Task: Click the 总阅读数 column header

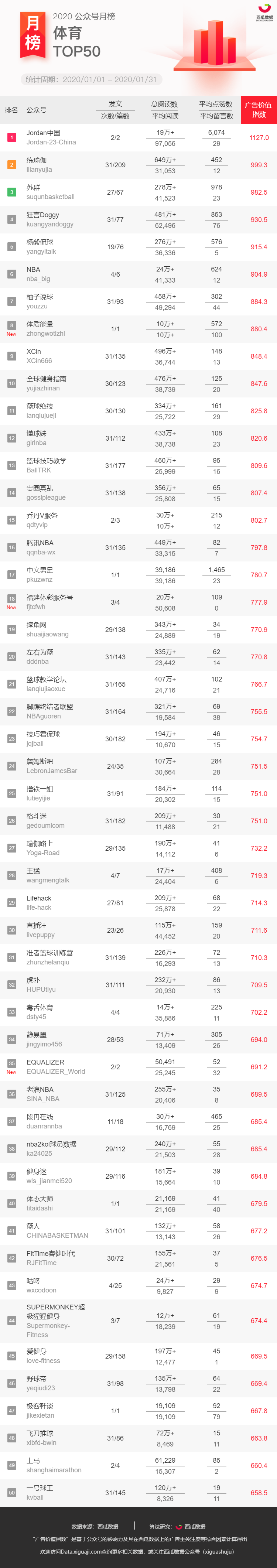Action: [164, 104]
